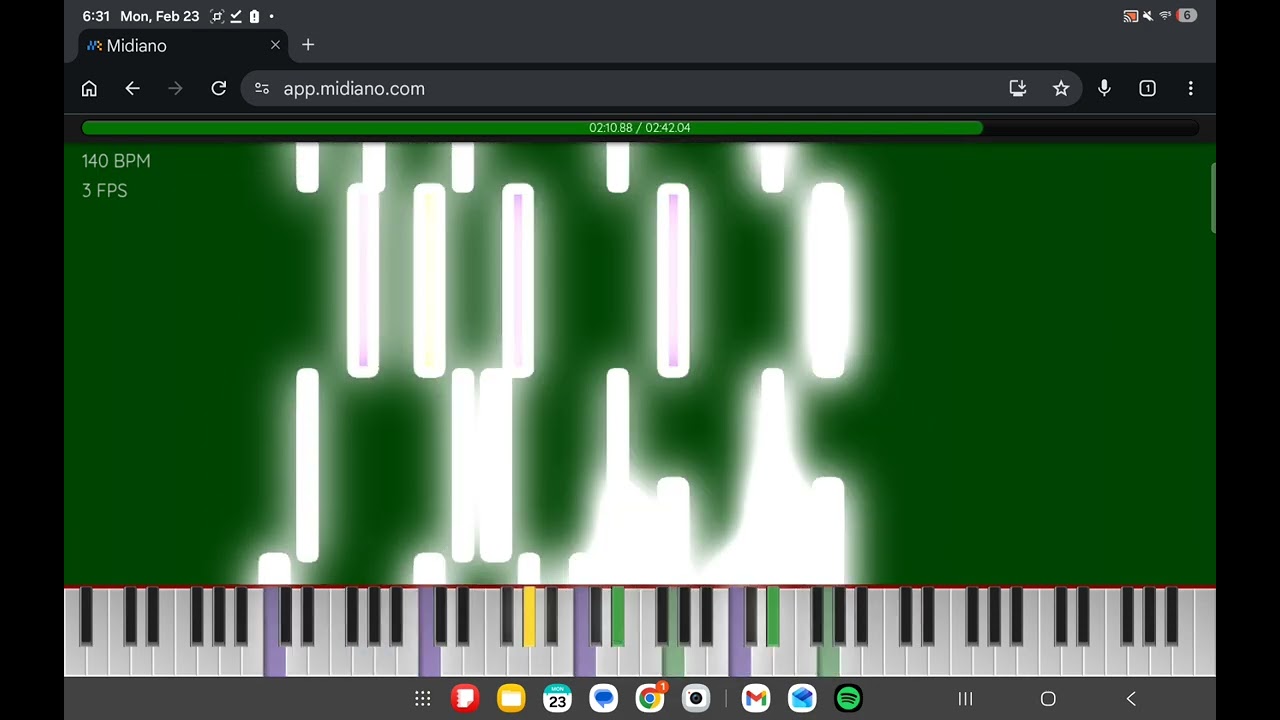Click the app.midiano.com address bar
Screen dimensions: 1280x720
pyautogui.click(x=661, y=89)
